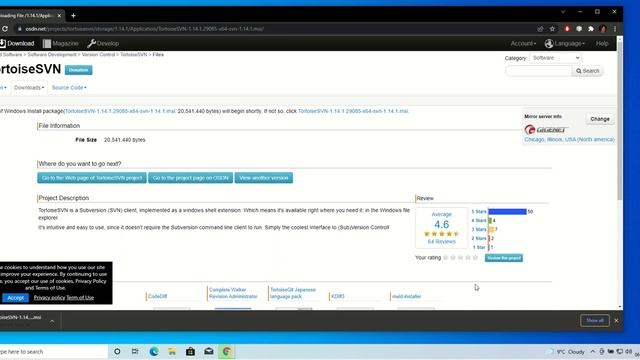The image size is (640, 360).
Task: Show hidden system tray icons
Action: click(593, 351)
